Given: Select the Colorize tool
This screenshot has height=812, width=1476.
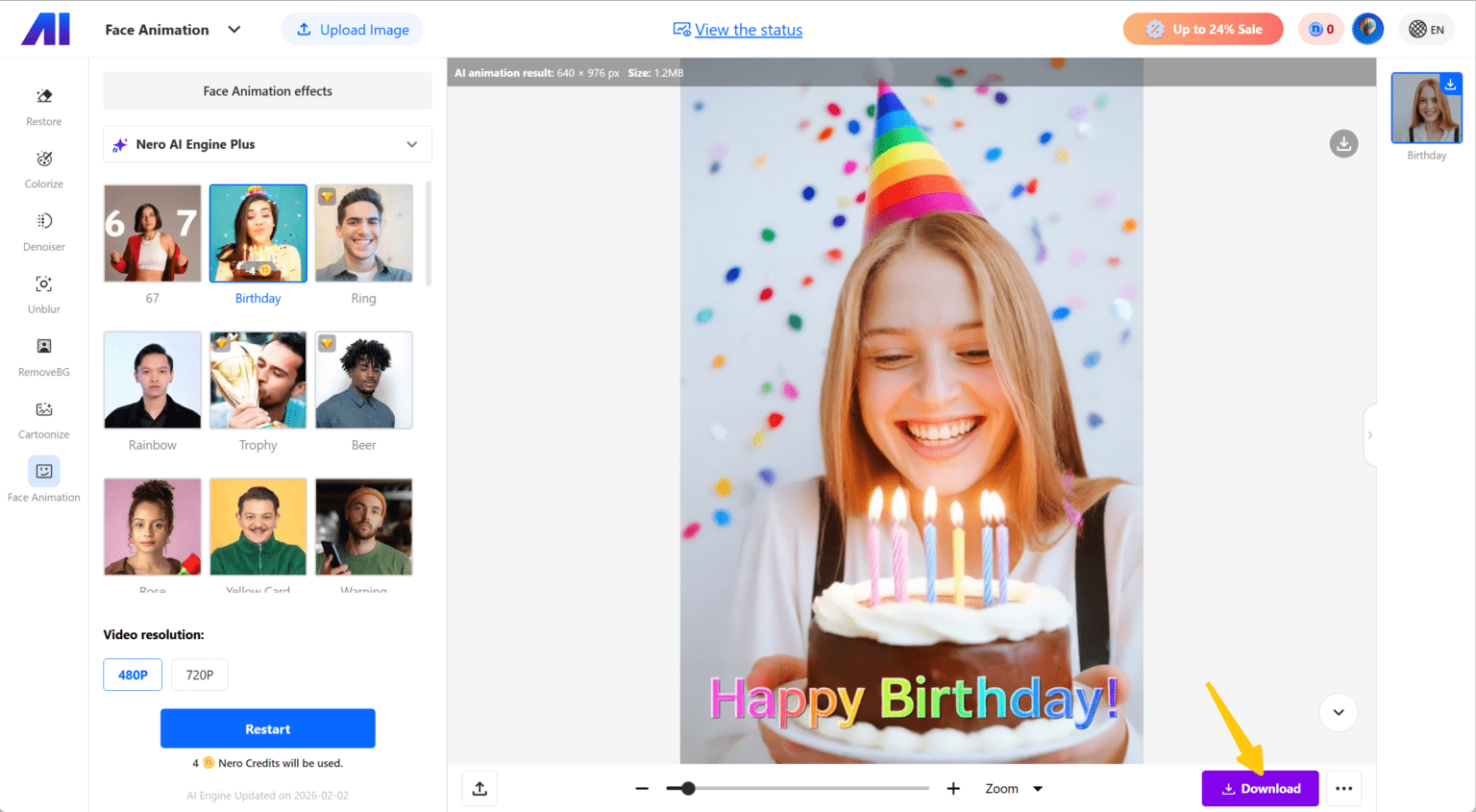Looking at the screenshot, I should click(43, 169).
